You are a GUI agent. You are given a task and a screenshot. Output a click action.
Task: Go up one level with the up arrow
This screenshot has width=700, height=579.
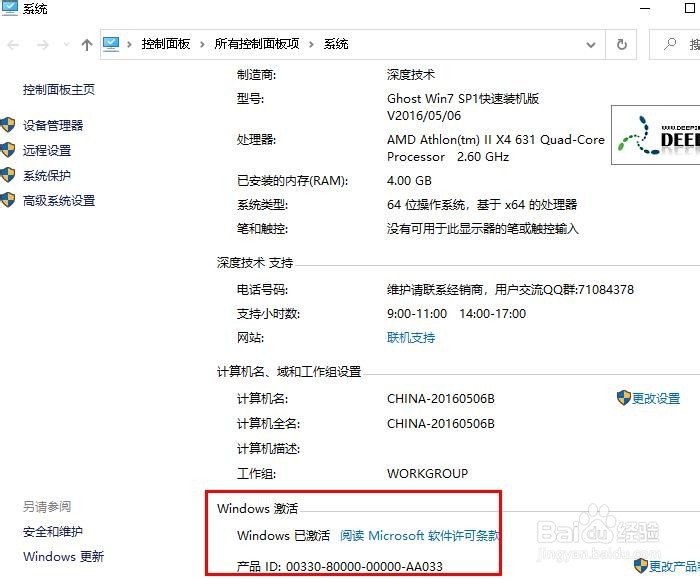(x=87, y=44)
